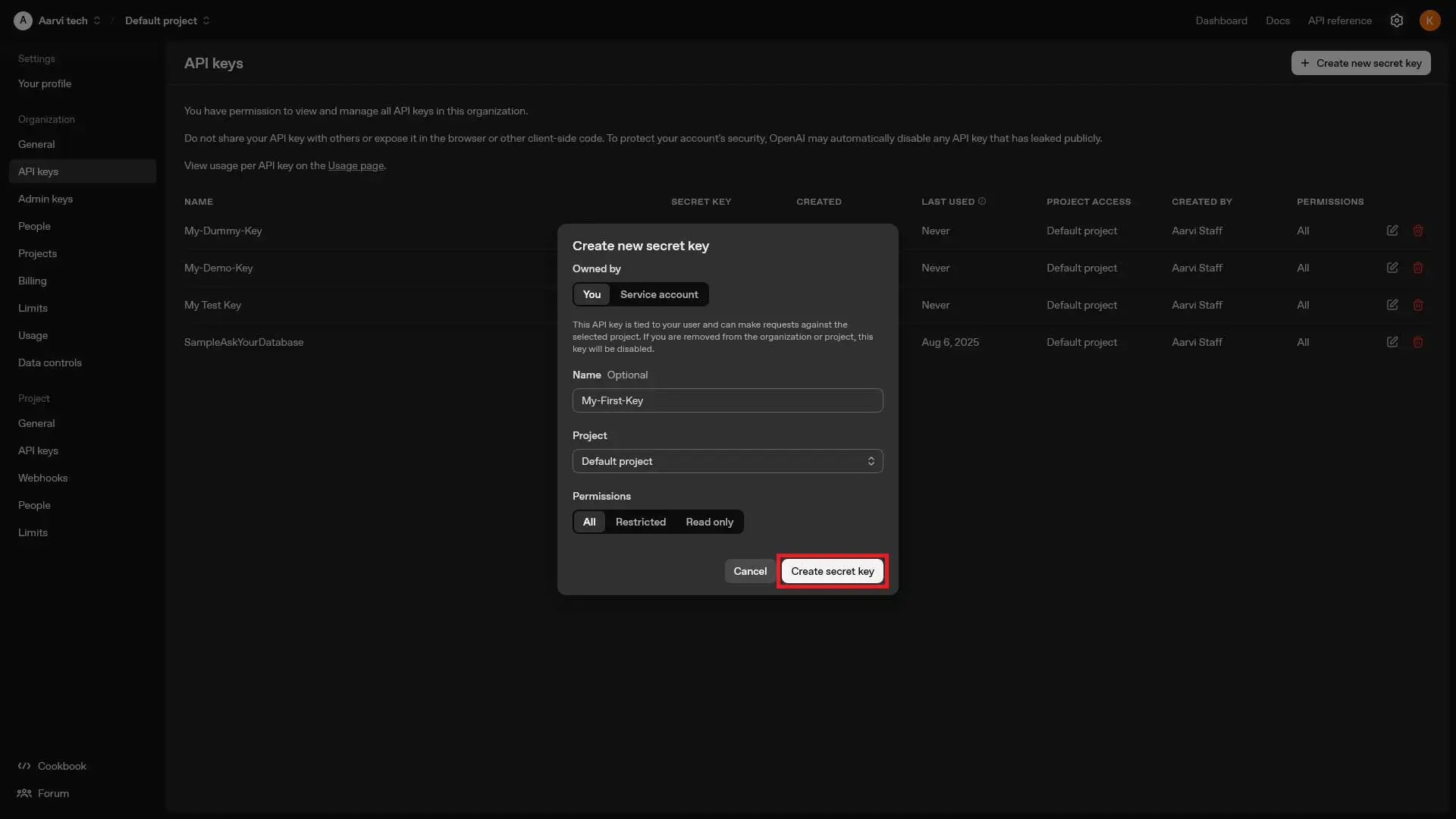The width and height of the screenshot is (1456, 819).
Task: Click the PROJECT ACCESS column header
Action: coord(1088,202)
